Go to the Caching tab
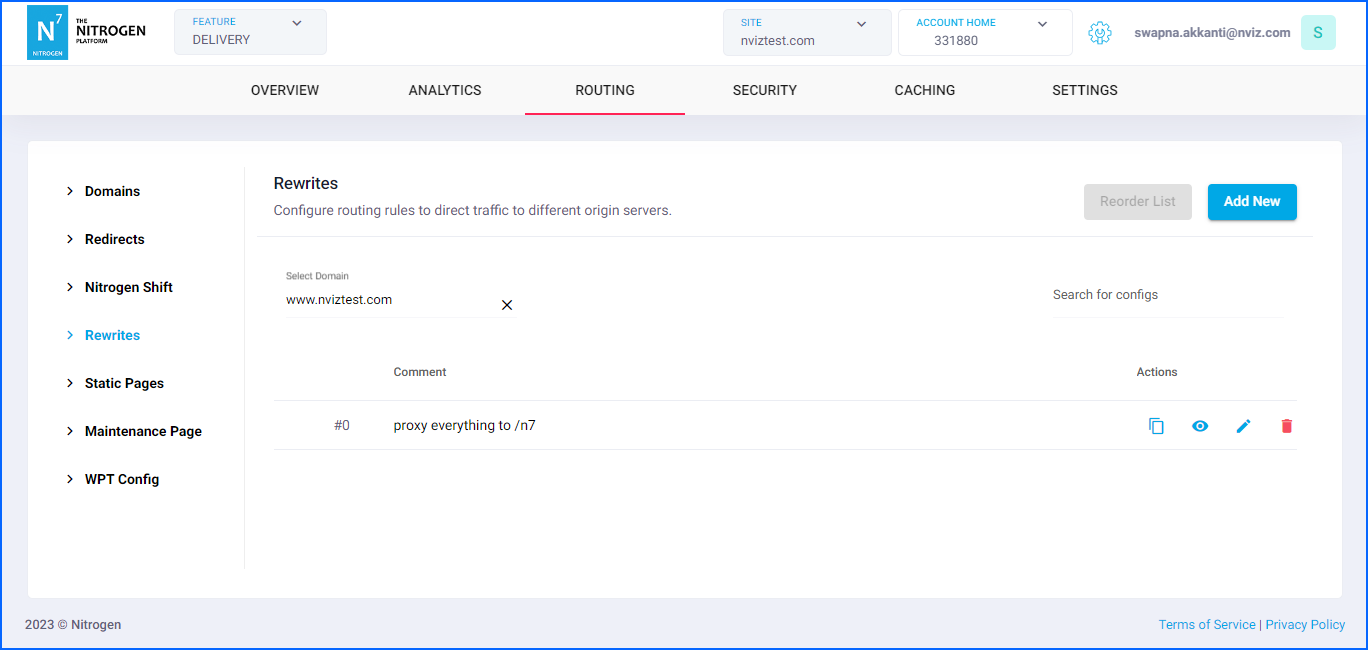The height and width of the screenshot is (650, 1368). (x=924, y=90)
